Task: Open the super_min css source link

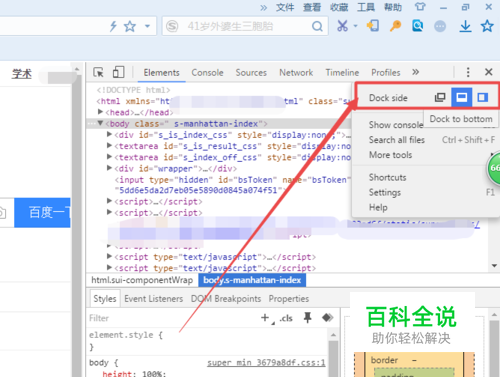Action: coord(266,363)
